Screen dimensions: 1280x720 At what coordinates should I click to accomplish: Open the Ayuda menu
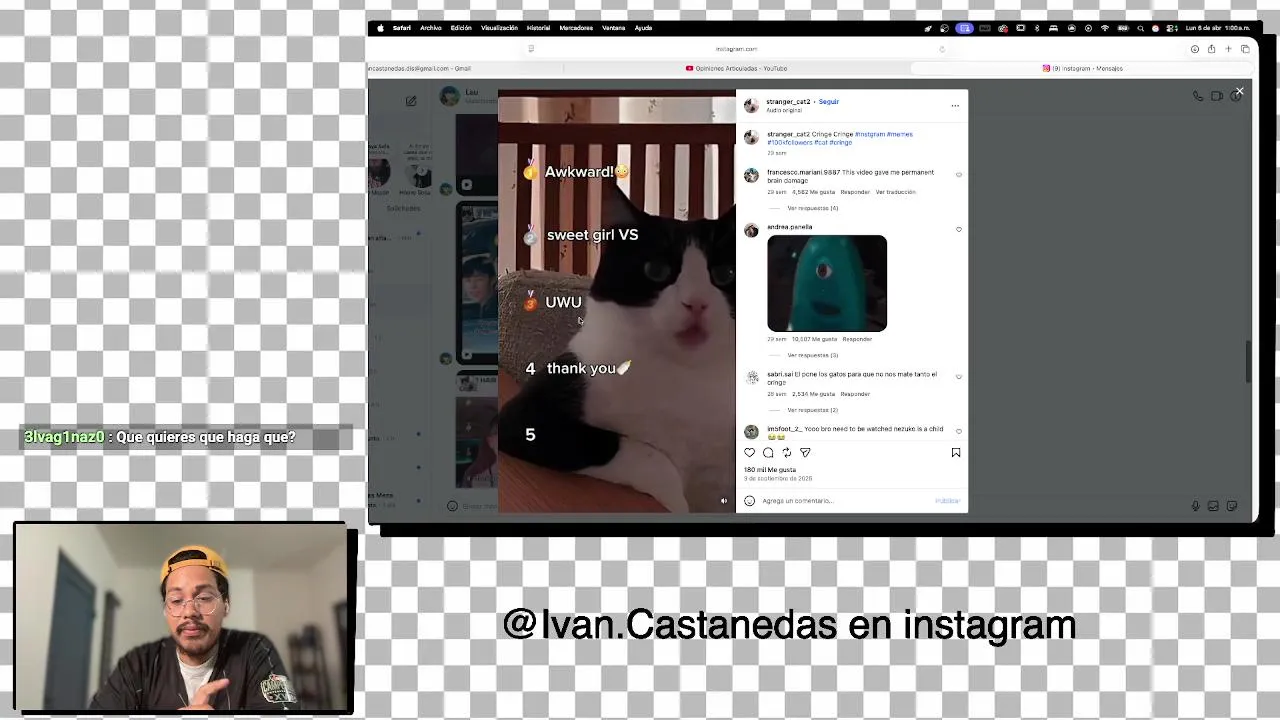643,28
